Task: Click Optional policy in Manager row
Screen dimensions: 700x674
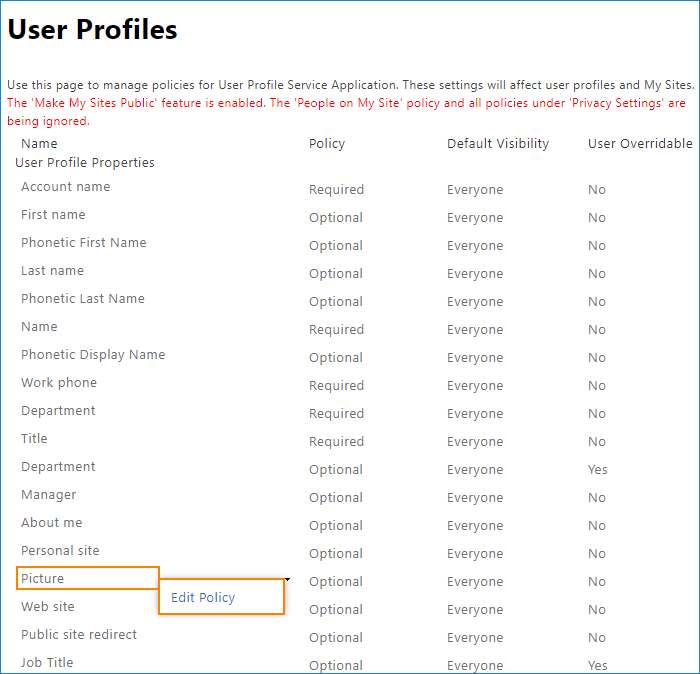Action: 336,497
